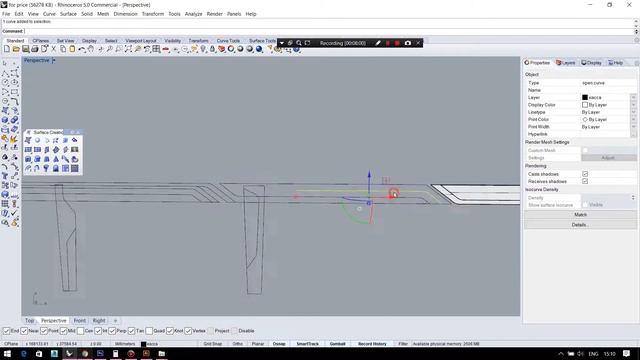Toggle the Int osnap checkbox
Screen dimensions: 640x360
(98, 331)
